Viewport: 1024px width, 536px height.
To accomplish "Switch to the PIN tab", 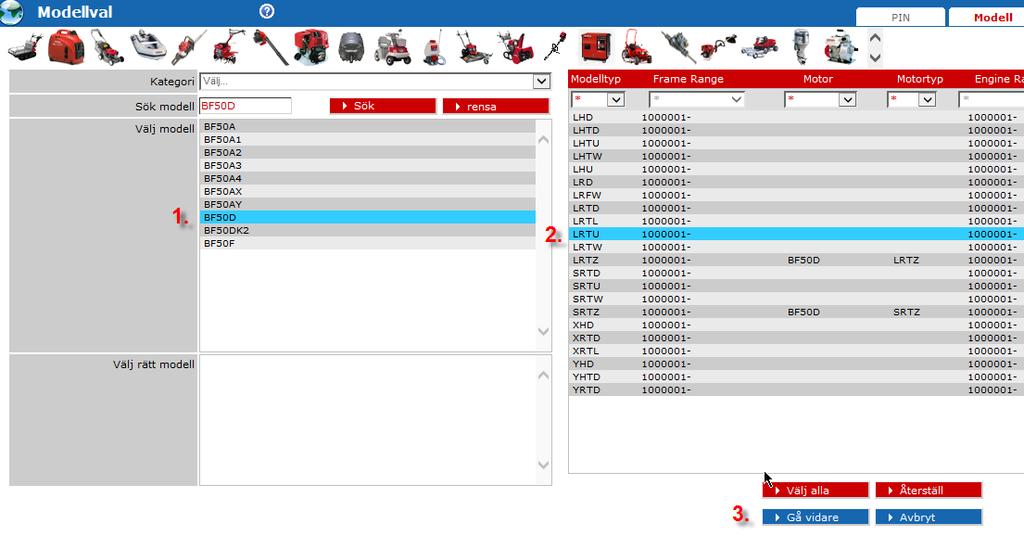I will point(901,18).
